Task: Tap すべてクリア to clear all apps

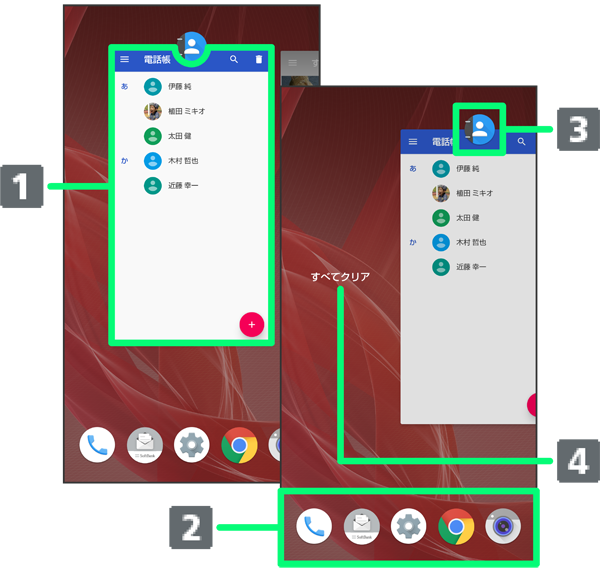Action: 340,276
